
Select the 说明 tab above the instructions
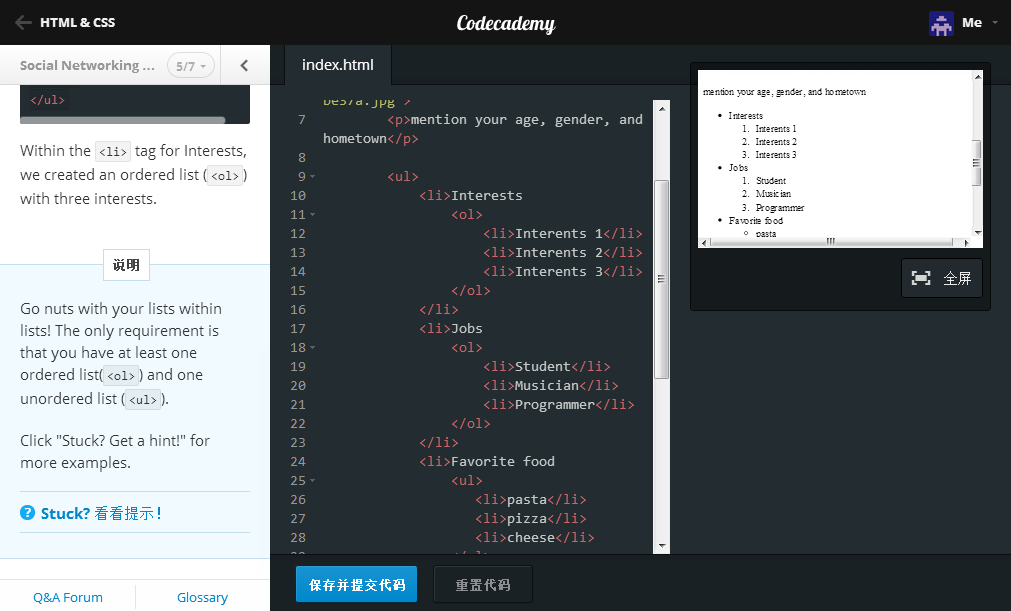point(125,264)
